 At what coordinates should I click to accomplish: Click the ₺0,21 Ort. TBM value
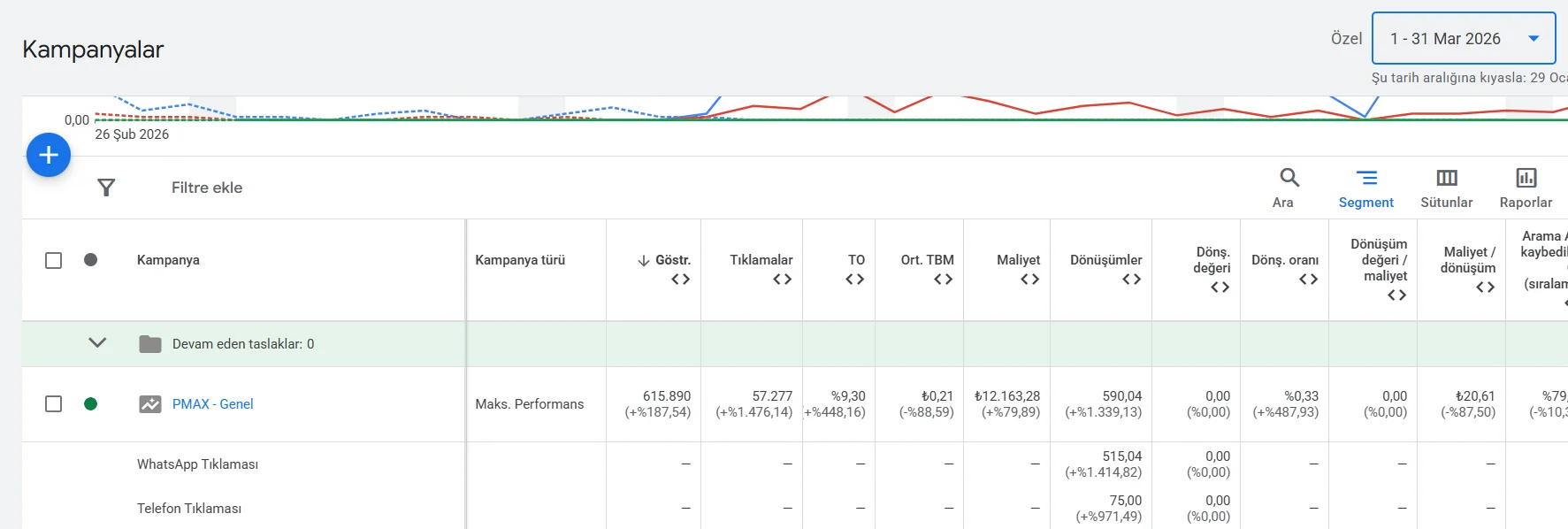[937, 396]
